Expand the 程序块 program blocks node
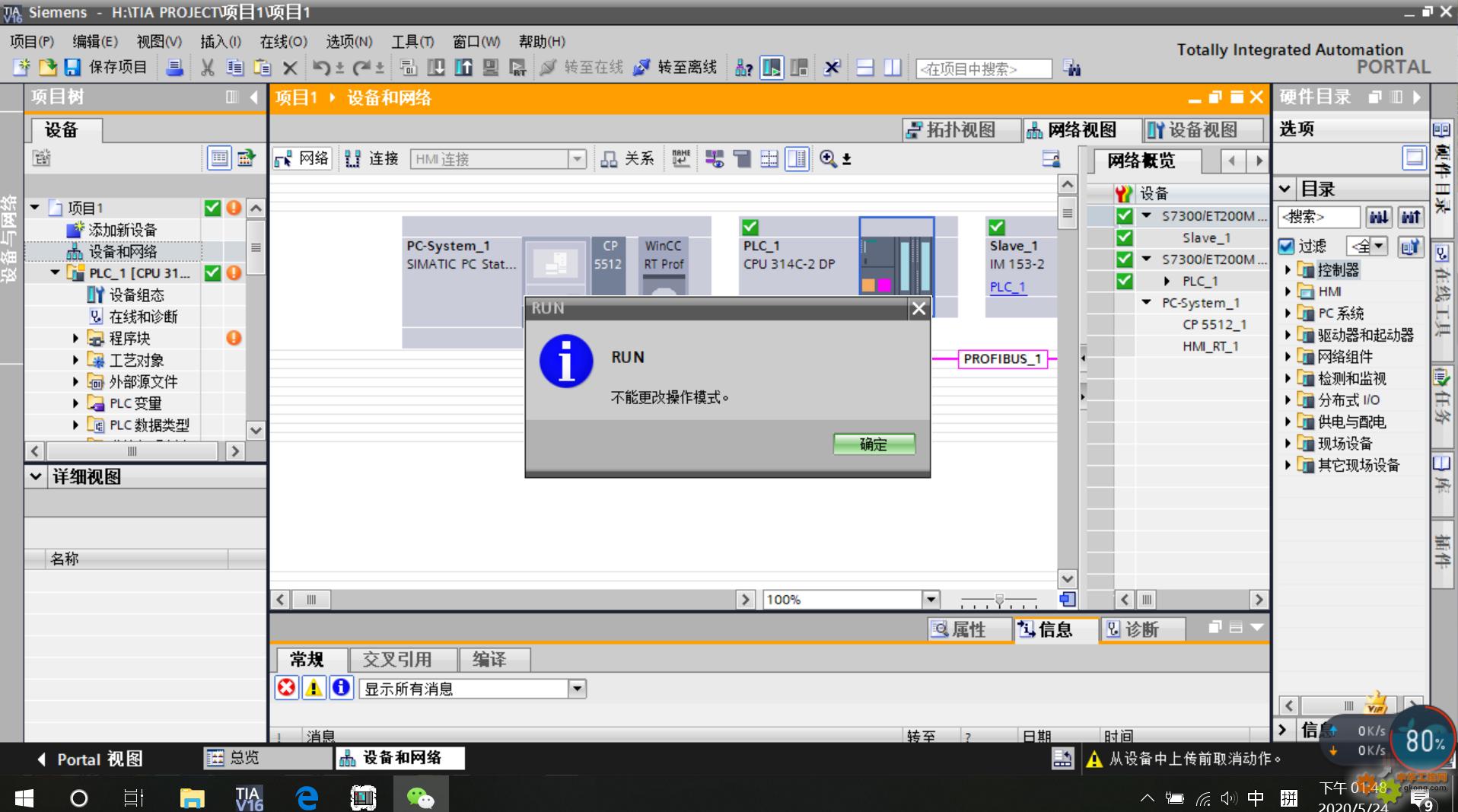The image size is (1458, 812). tap(75, 338)
